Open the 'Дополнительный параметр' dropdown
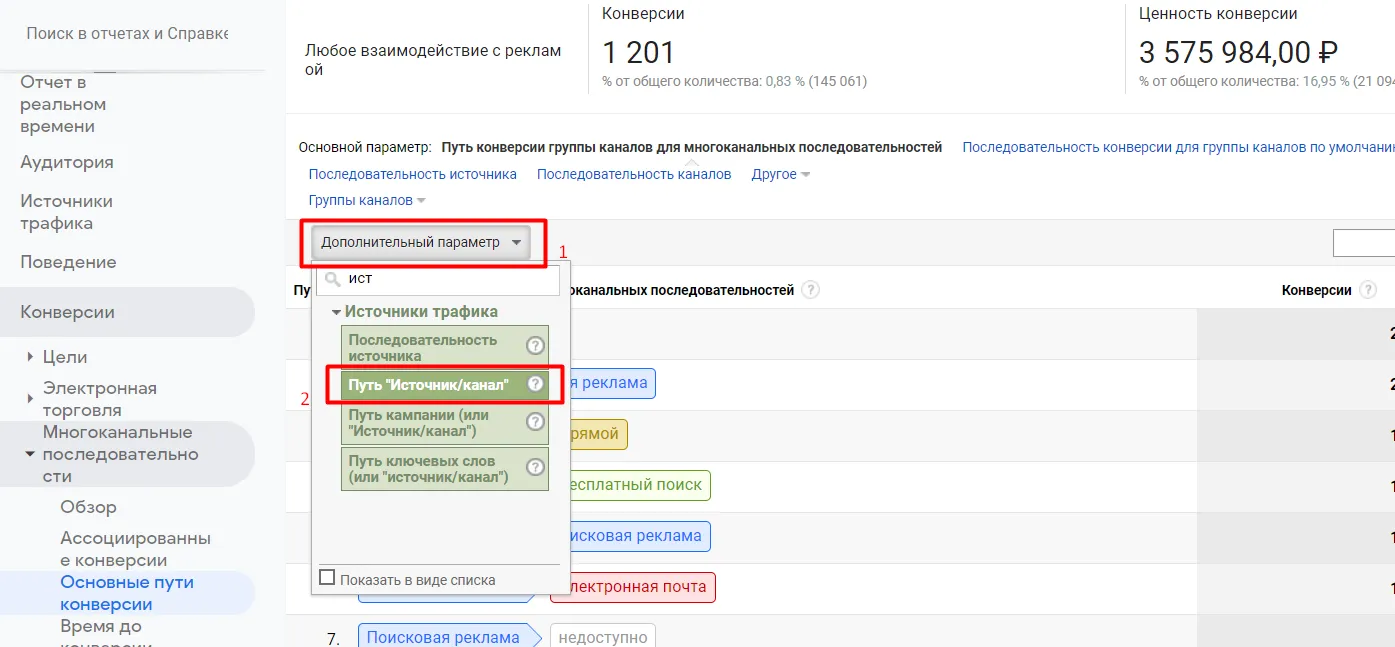Image resolution: width=1395 pixels, height=647 pixels. [421, 242]
